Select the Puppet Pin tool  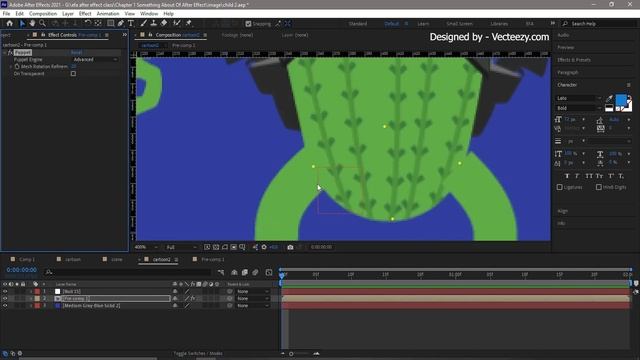[188, 23]
